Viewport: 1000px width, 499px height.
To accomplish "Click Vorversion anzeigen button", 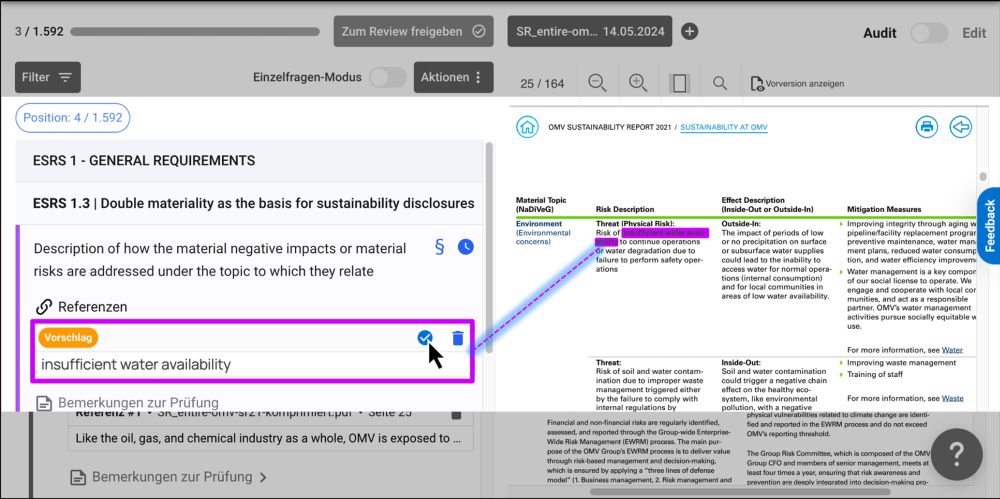I will pos(797,83).
